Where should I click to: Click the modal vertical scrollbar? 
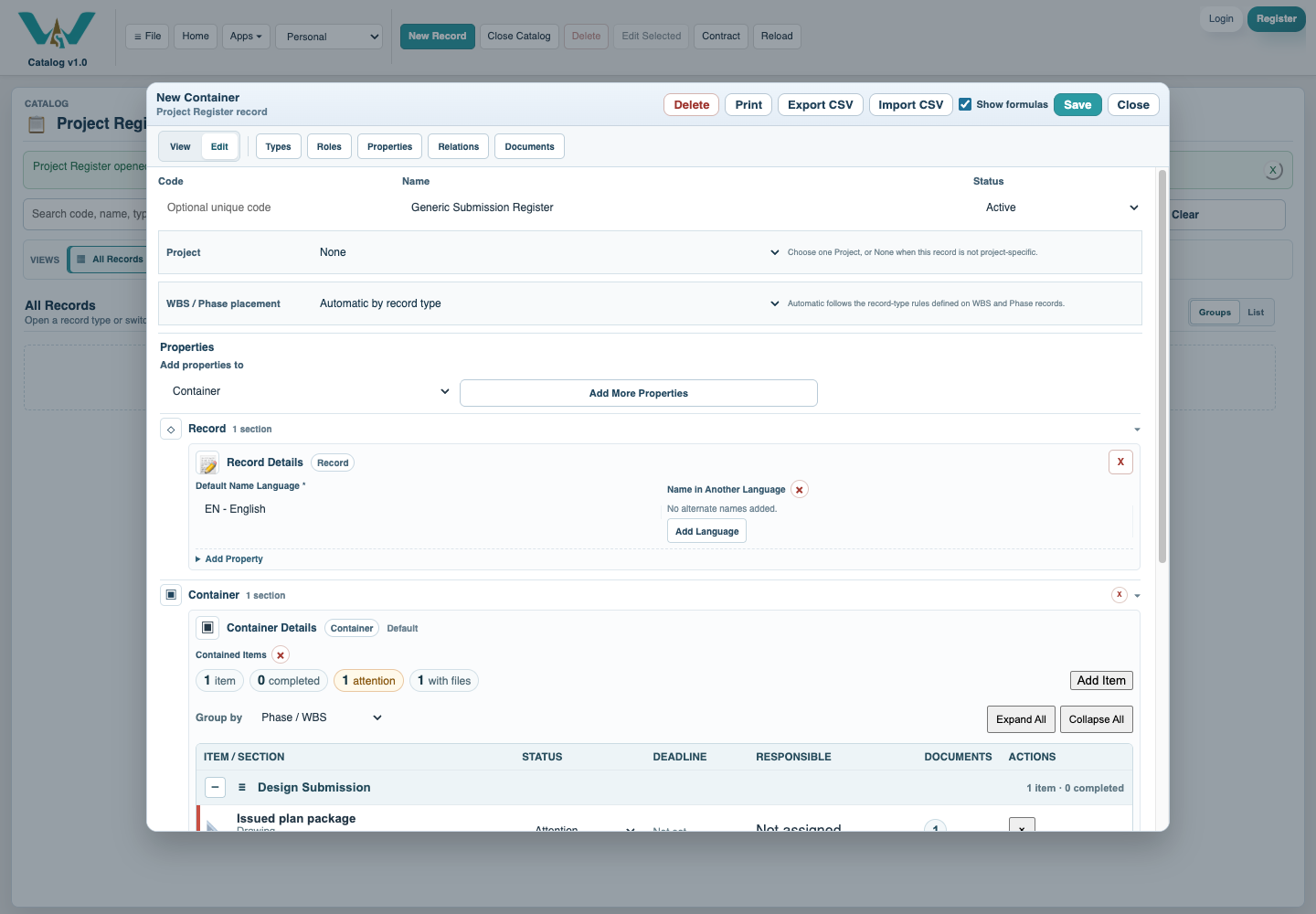click(1162, 366)
